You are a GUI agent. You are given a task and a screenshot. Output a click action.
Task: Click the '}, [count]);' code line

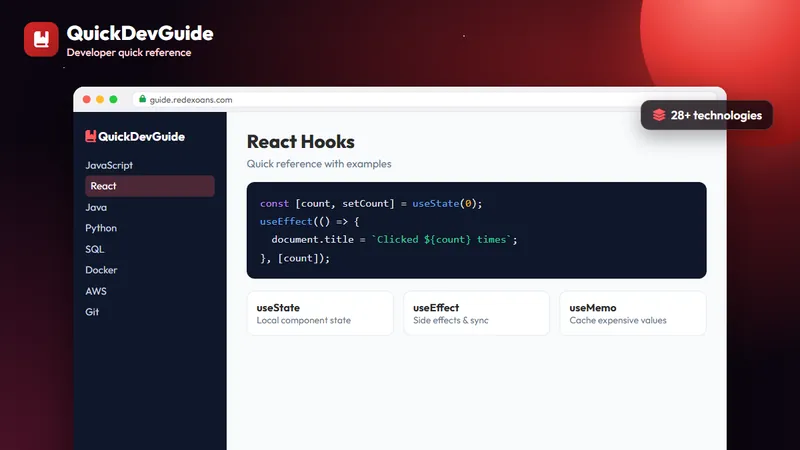pos(295,258)
